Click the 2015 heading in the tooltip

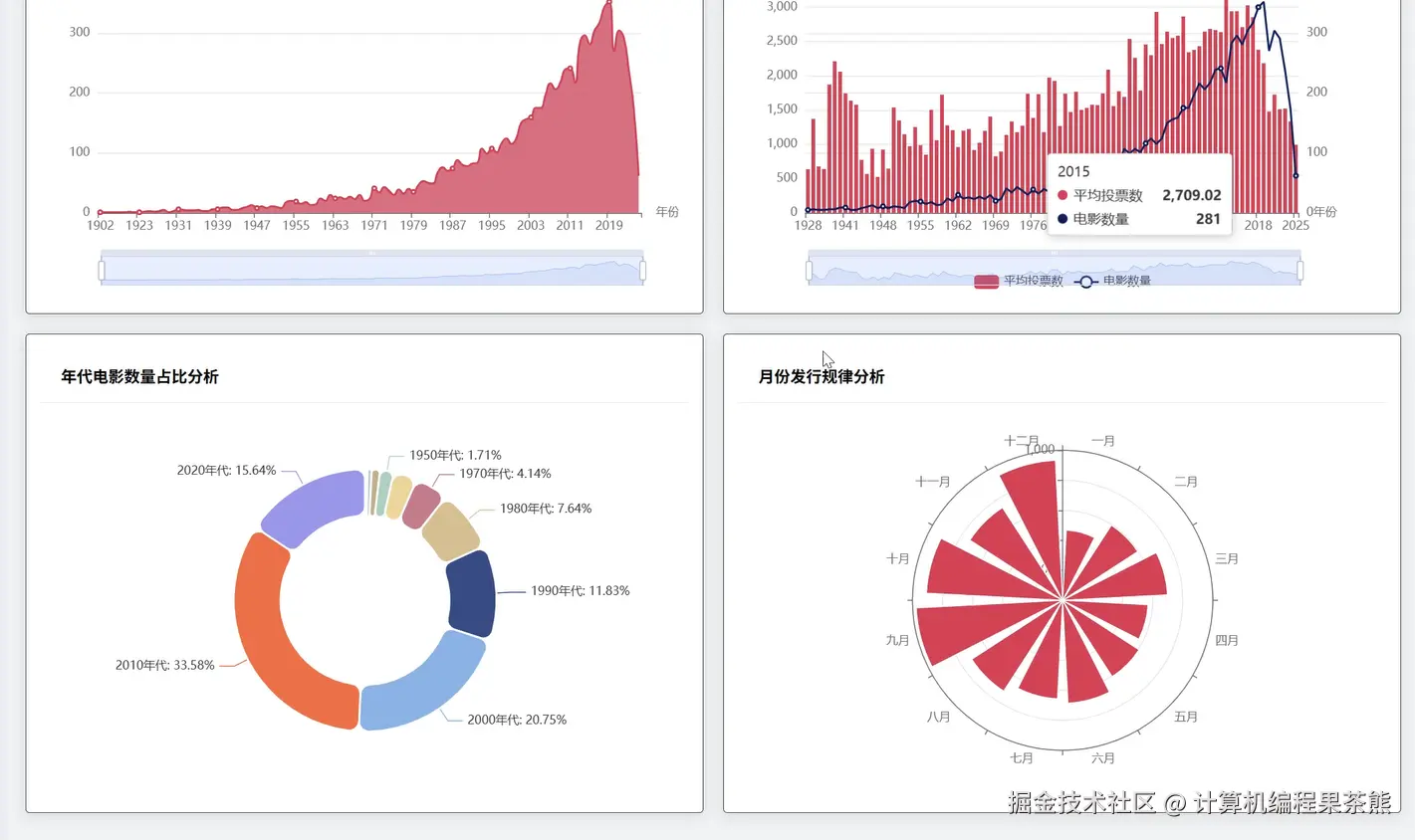click(1073, 171)
